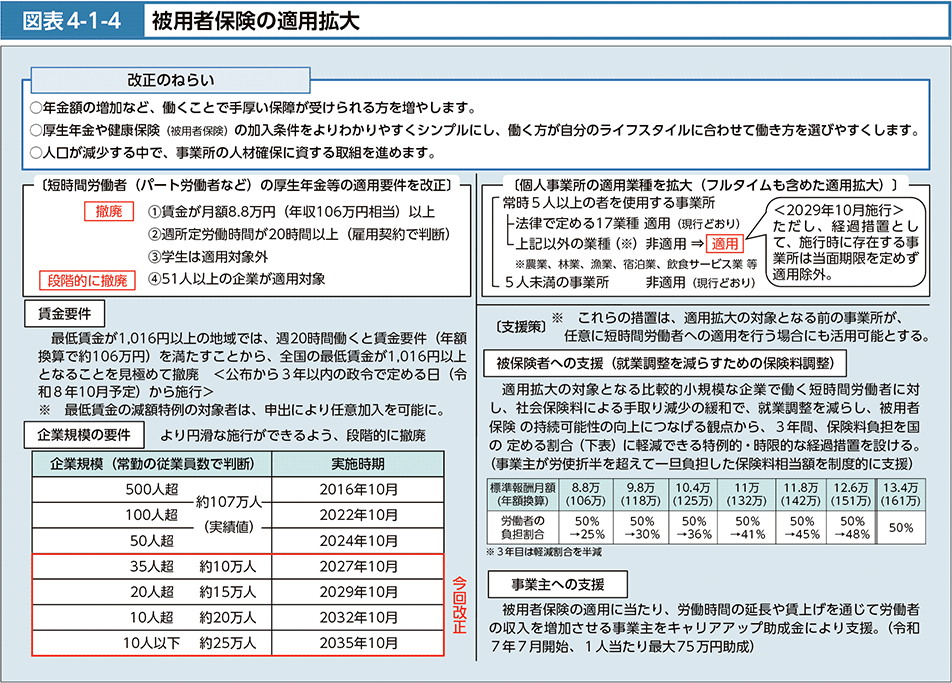Click the row text 10人以下 約25万人
This screenshot has width=952, height=683.
tap(189, 643)
